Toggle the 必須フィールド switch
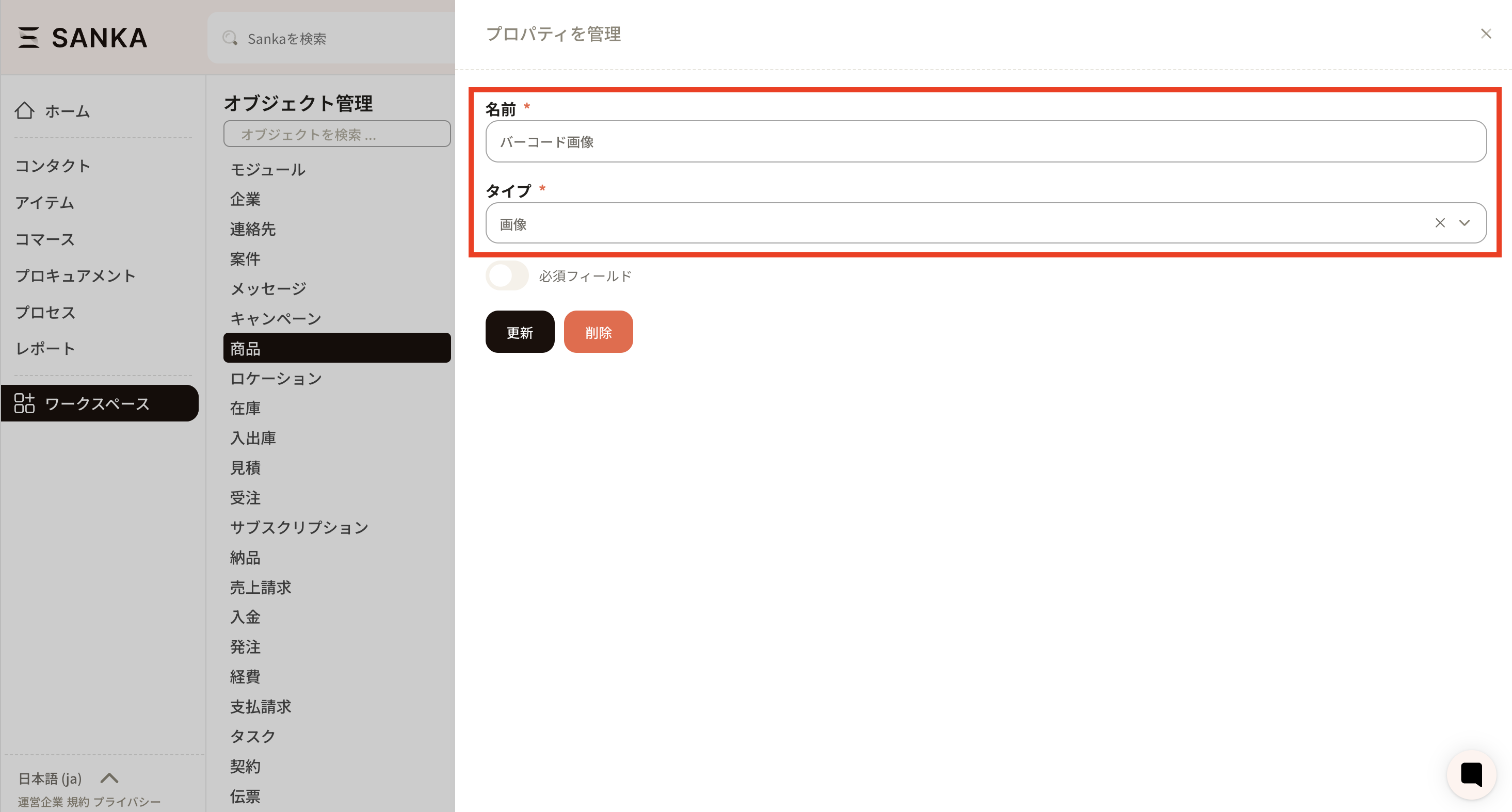The height and width of the screenshot is (812, 1512). point(507,276)
